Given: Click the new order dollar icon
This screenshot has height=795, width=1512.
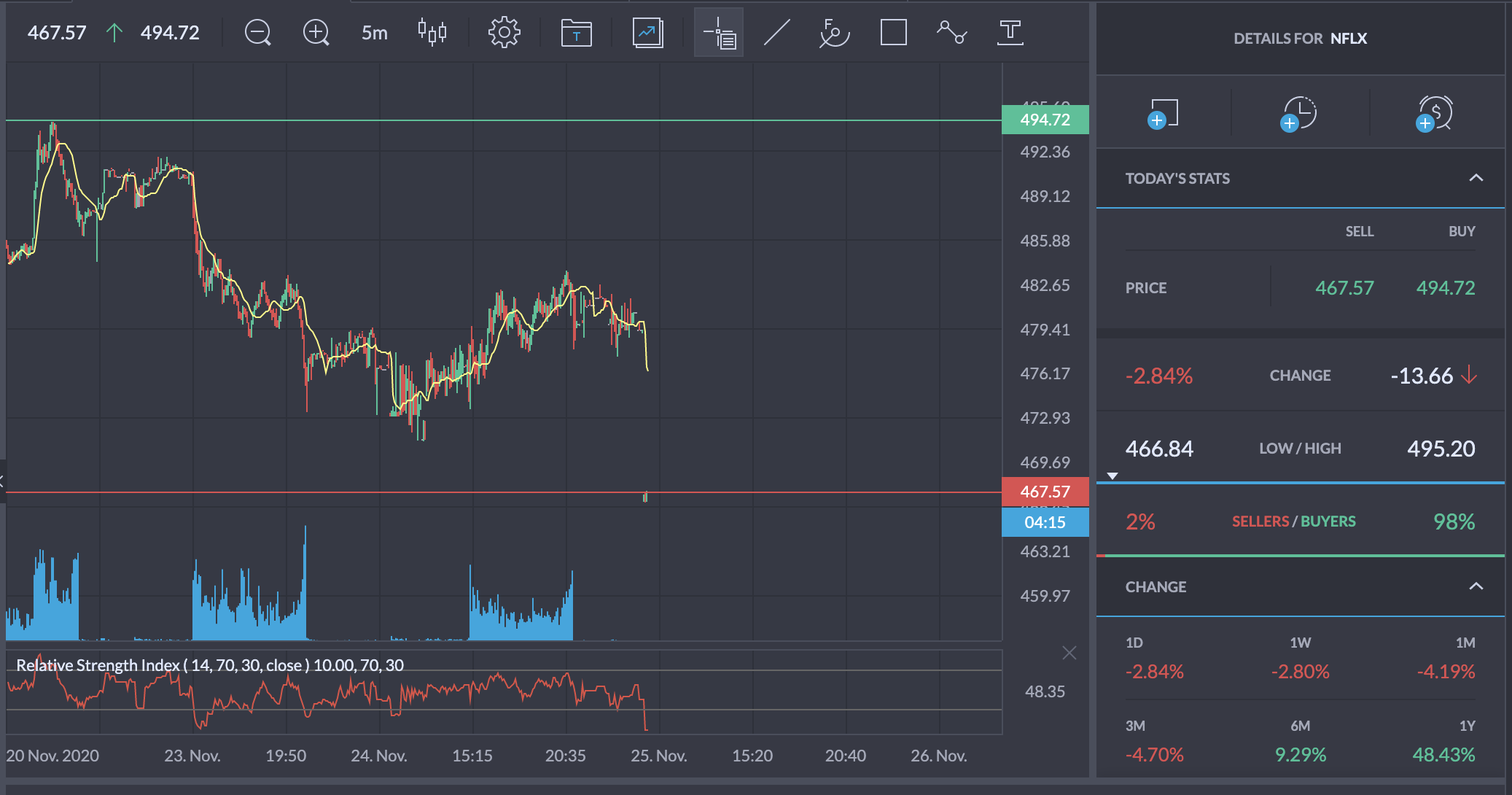Looking at the screenshot, I should coord(1435,114).
